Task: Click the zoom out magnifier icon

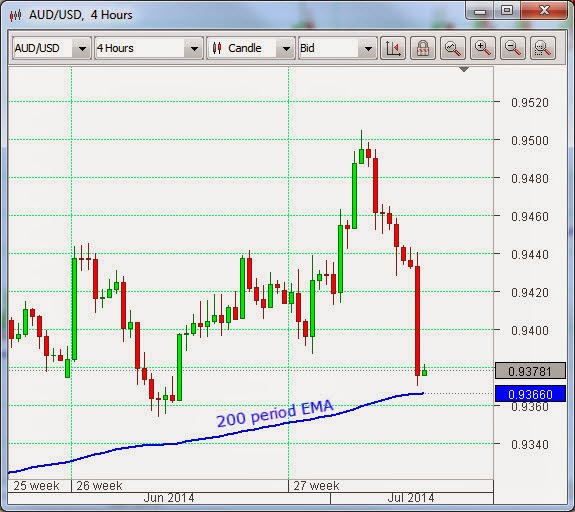Action: coord(513,48)
